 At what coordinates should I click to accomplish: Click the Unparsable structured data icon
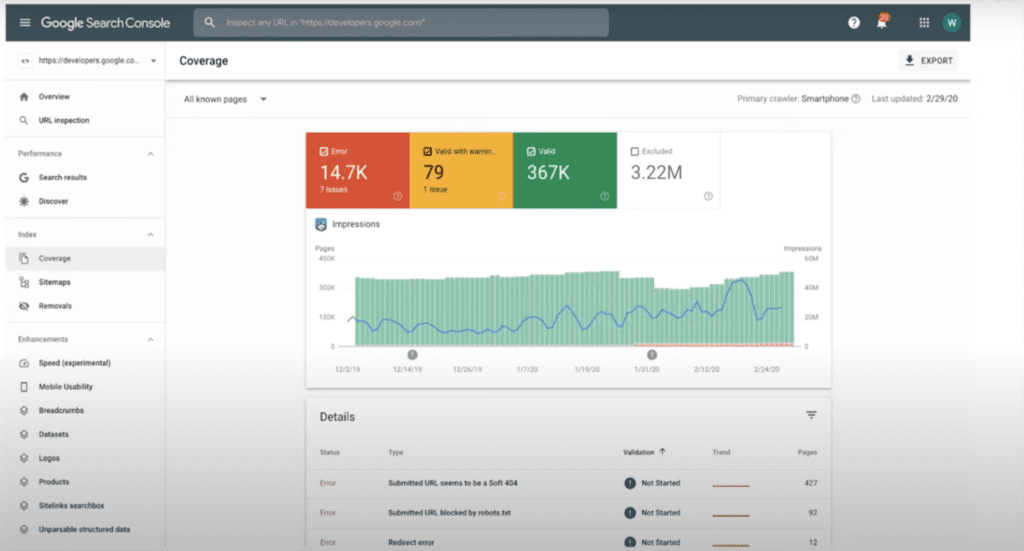point(24,529)
